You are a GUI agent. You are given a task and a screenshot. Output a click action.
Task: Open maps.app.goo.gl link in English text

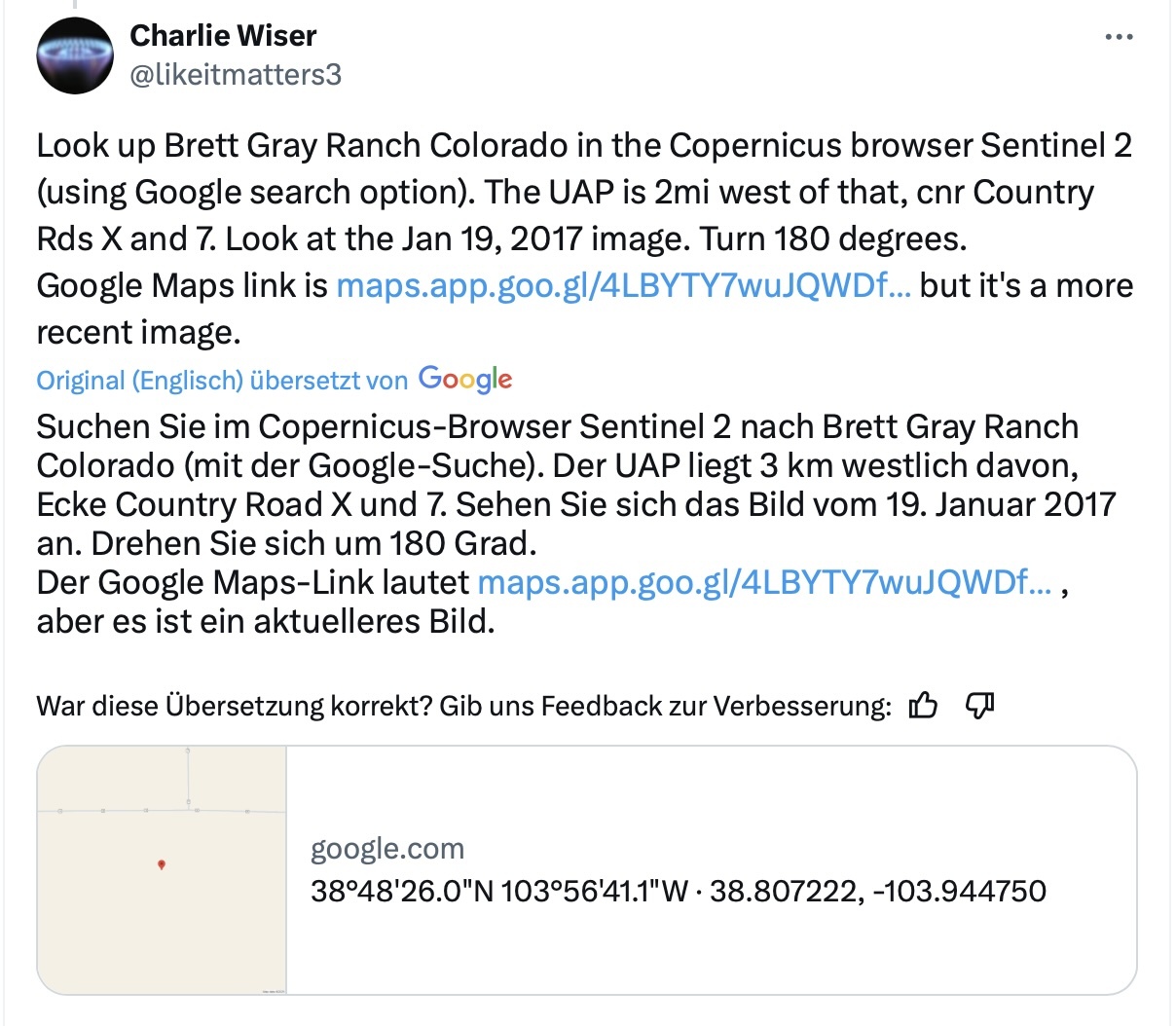pyautogui.click(x=623, y=285)
